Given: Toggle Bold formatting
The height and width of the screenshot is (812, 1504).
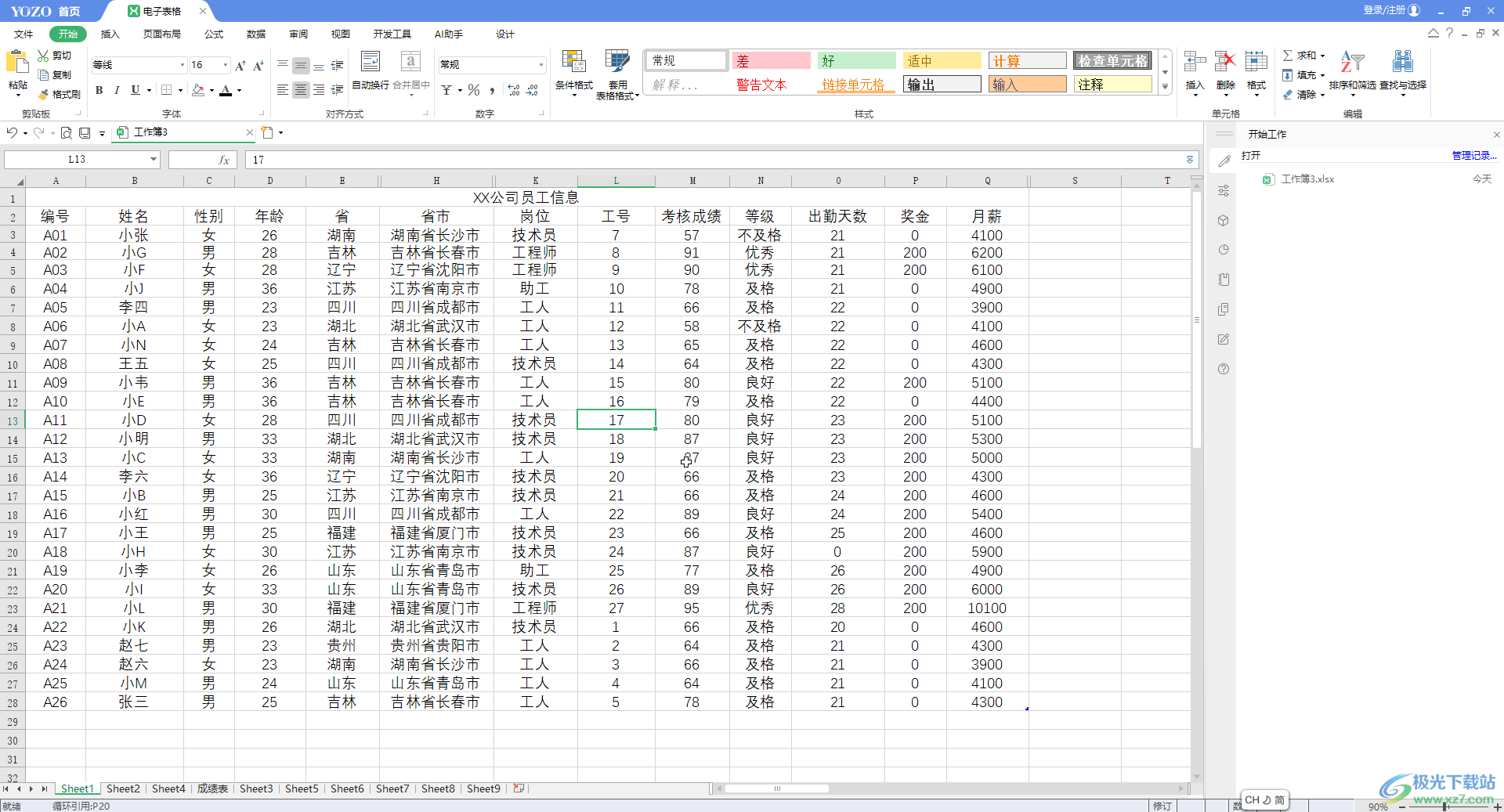Looking at the screenshot, I should [x=99, y=90].
